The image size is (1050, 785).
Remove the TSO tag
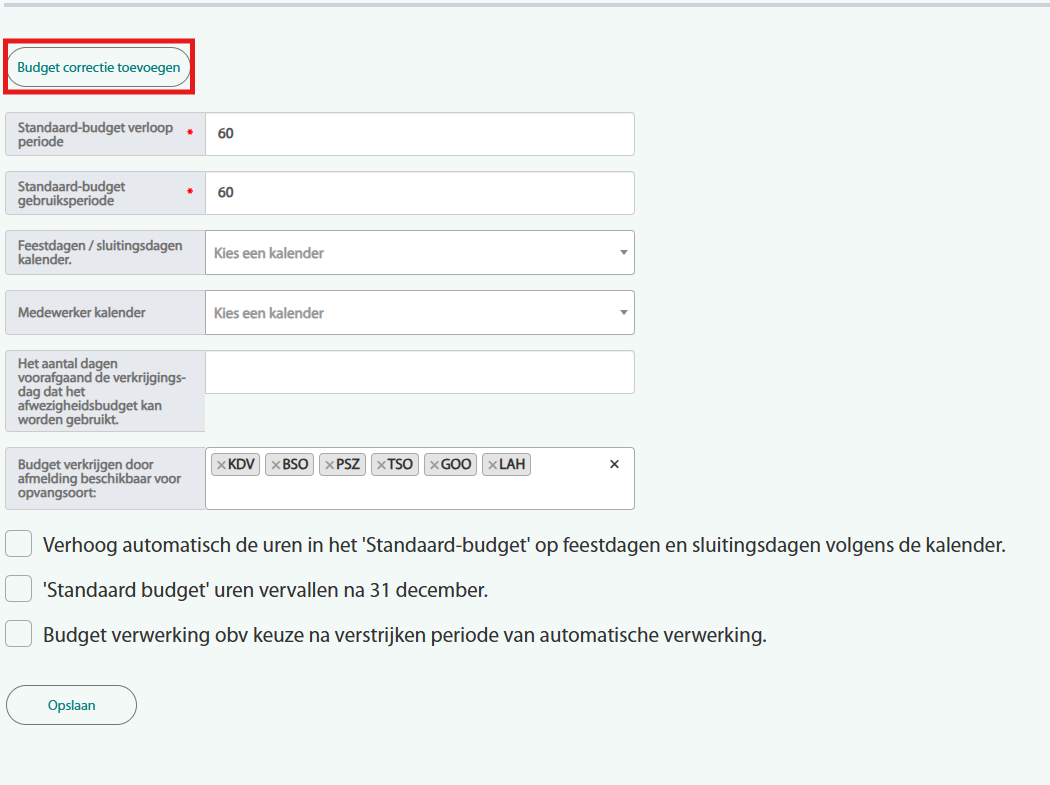click(381, 465)
